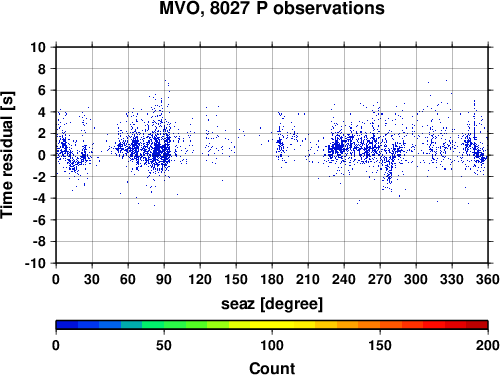Click the plot title 'MVO, 8027 P observations'
The width and height of the screenshot is (500, 375).
[272, 8]
